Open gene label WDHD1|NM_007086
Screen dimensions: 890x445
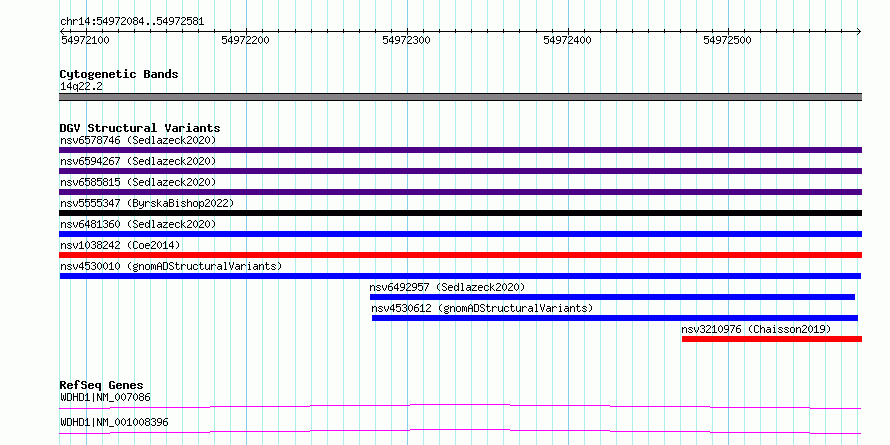(x=106, y=397)
